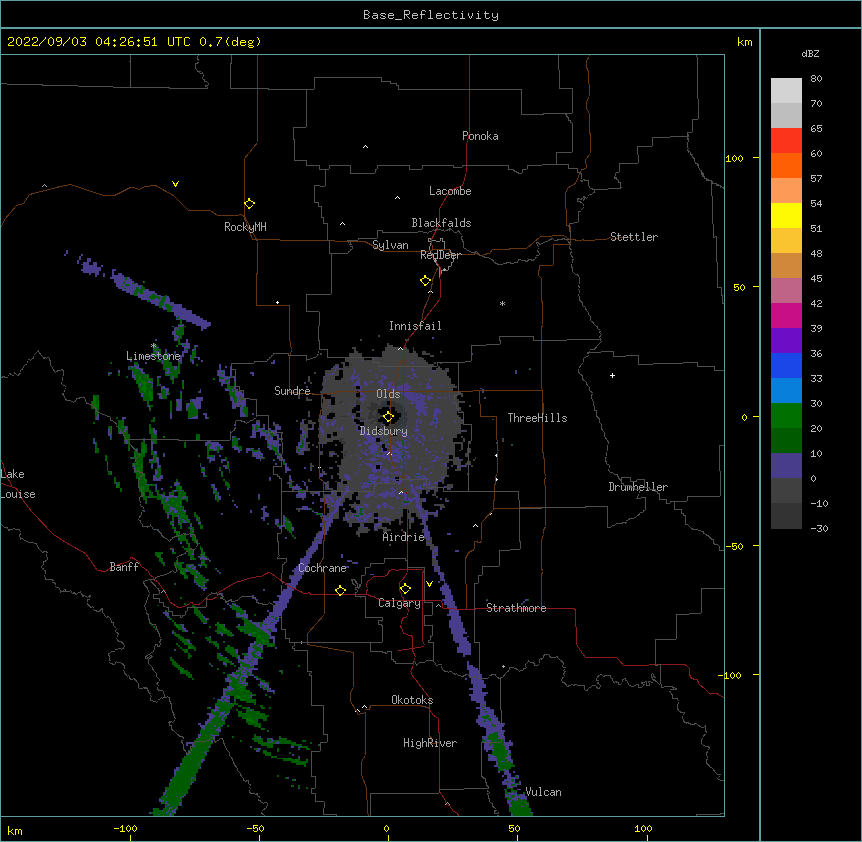Click the Lacombe city label

450,191
